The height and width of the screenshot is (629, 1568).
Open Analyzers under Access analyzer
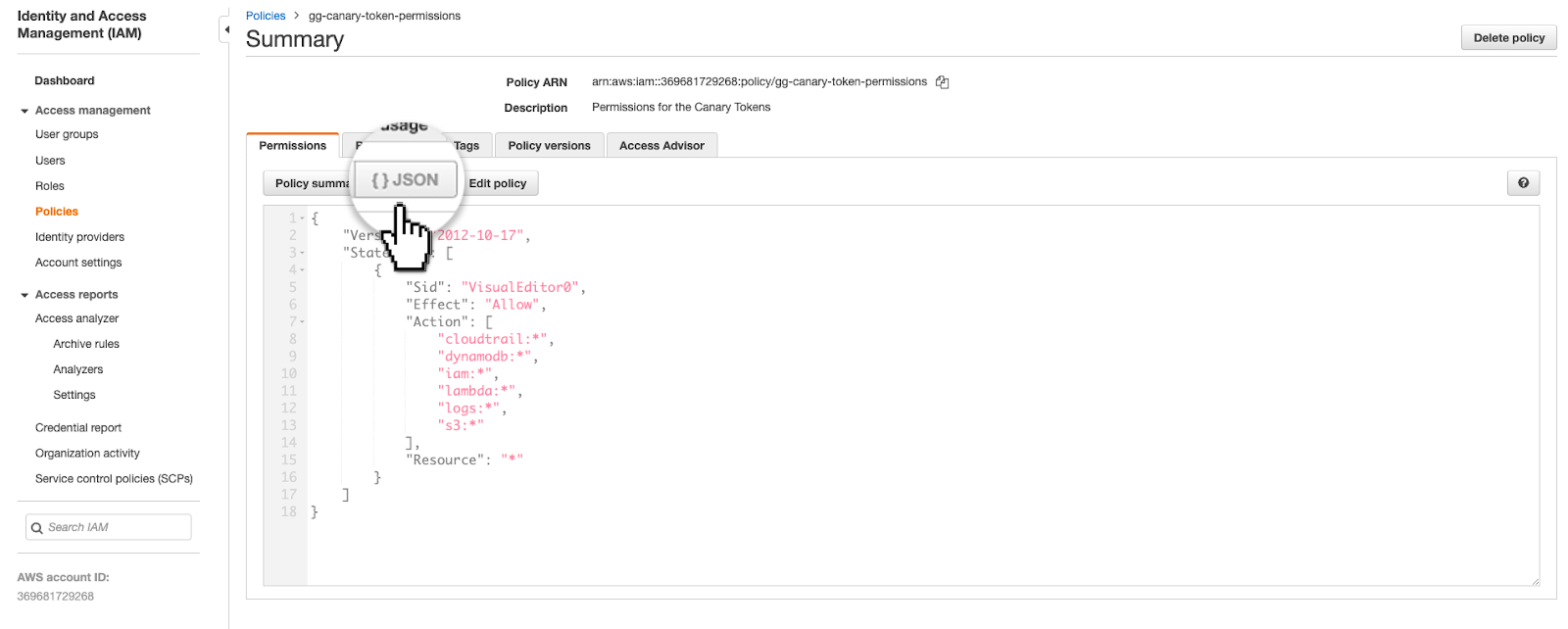(78, 369)
